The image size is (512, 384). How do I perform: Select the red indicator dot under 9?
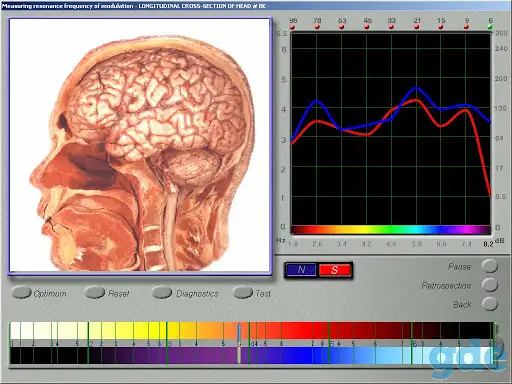click(x=466, y=27)
